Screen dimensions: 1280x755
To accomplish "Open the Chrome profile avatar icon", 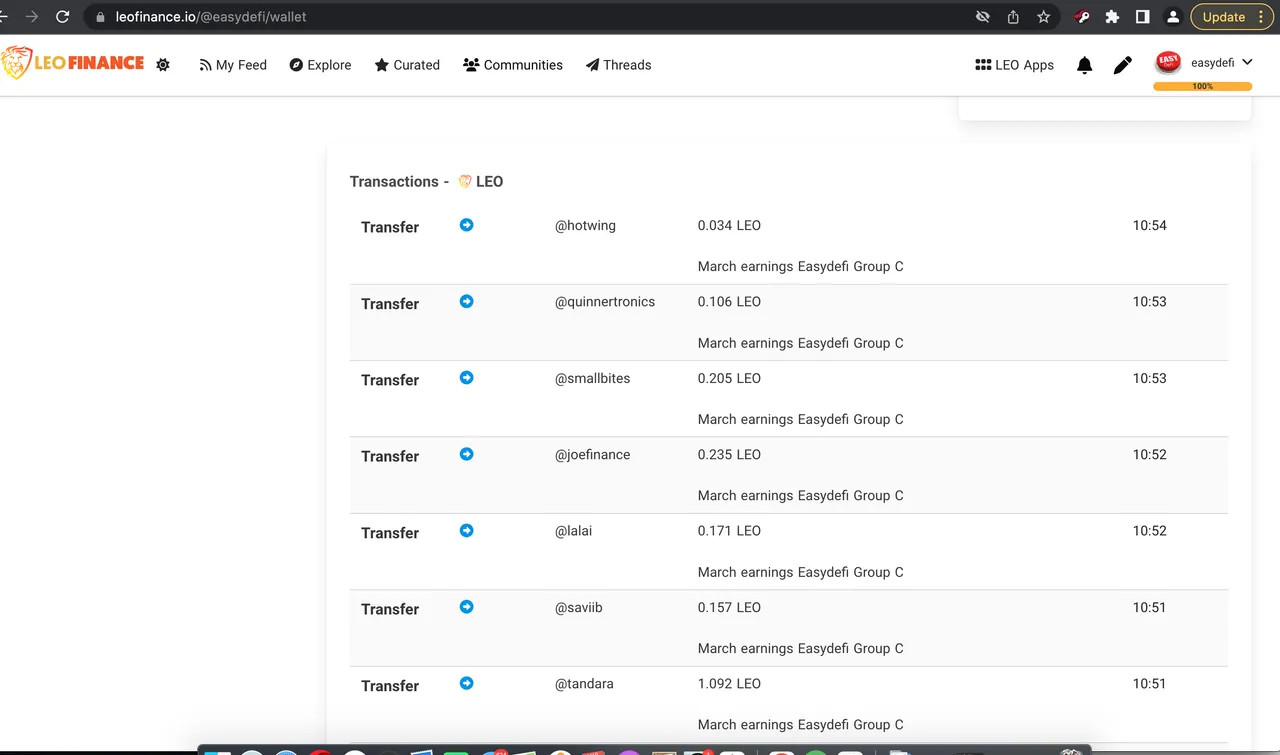I will point(1173,17).
